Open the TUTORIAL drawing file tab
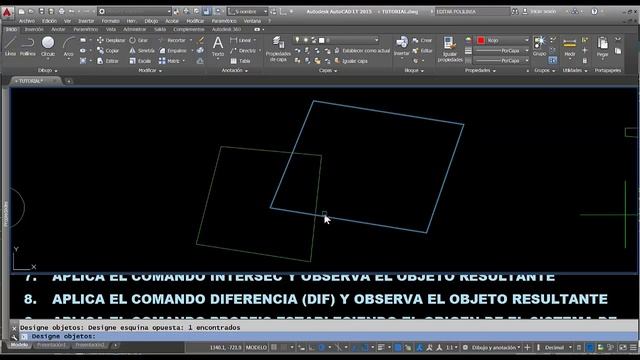 click(36, 81)
